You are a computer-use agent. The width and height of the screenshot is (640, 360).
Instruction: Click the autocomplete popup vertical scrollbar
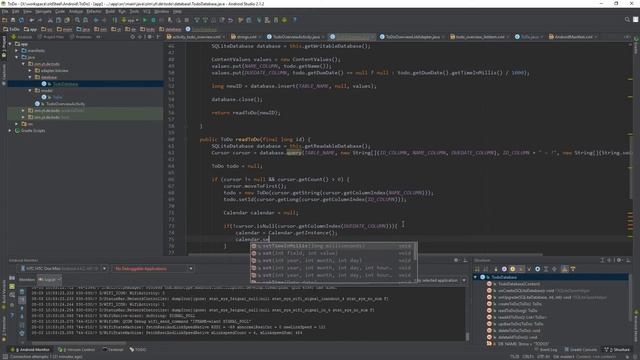[415, 251]
